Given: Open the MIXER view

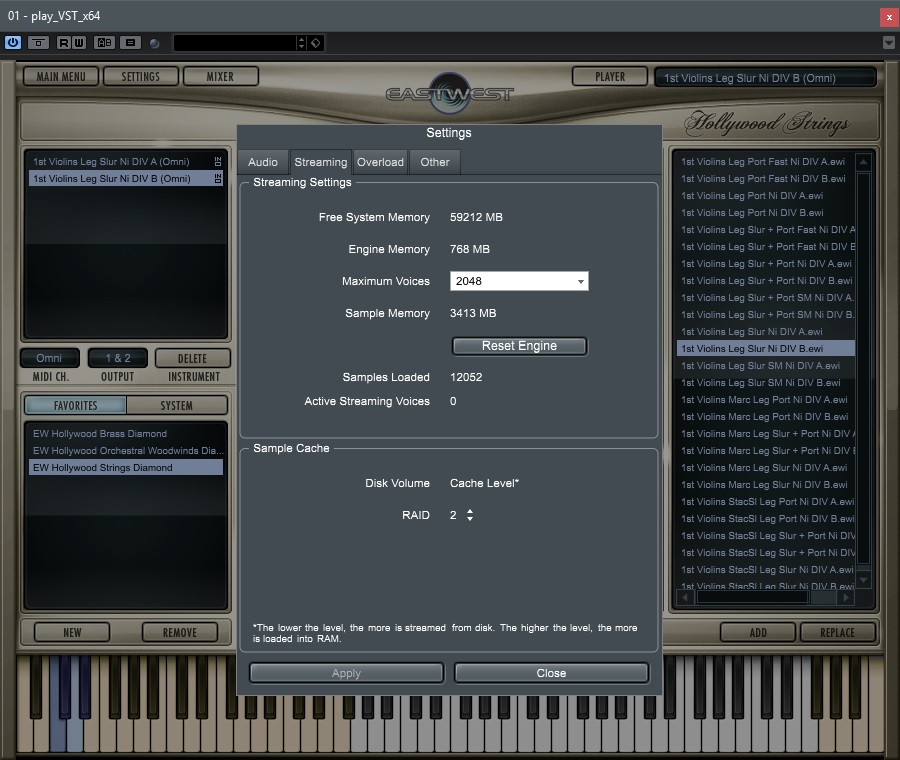Looking at the screenshot, I should pos(220,76).
